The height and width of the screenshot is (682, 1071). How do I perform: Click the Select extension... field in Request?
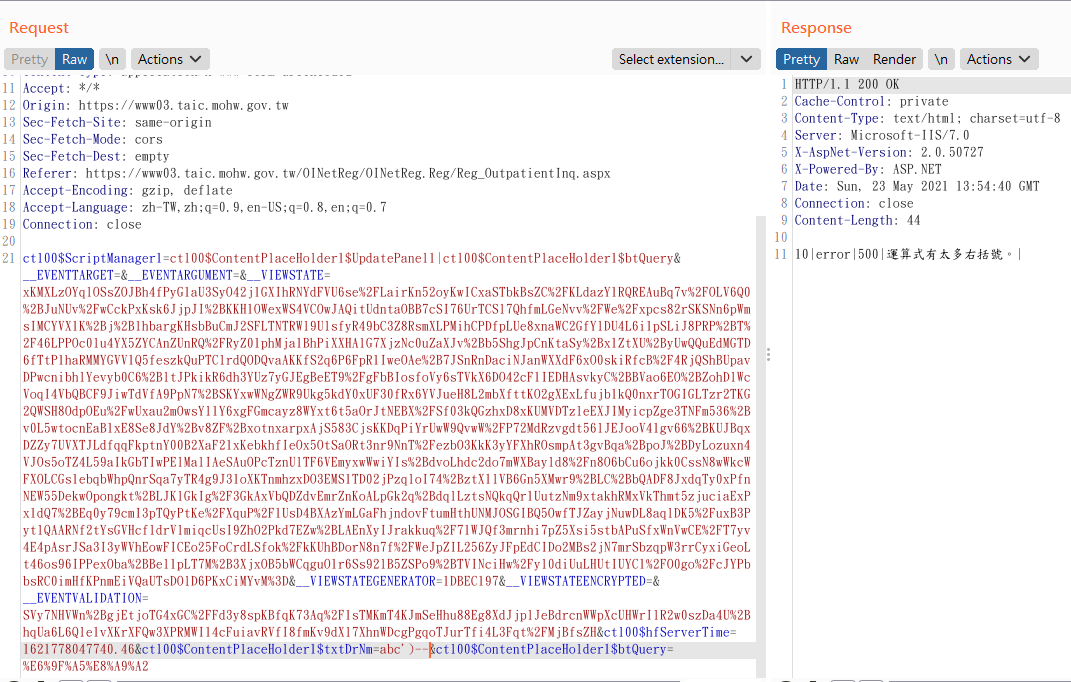coord(671,59)
